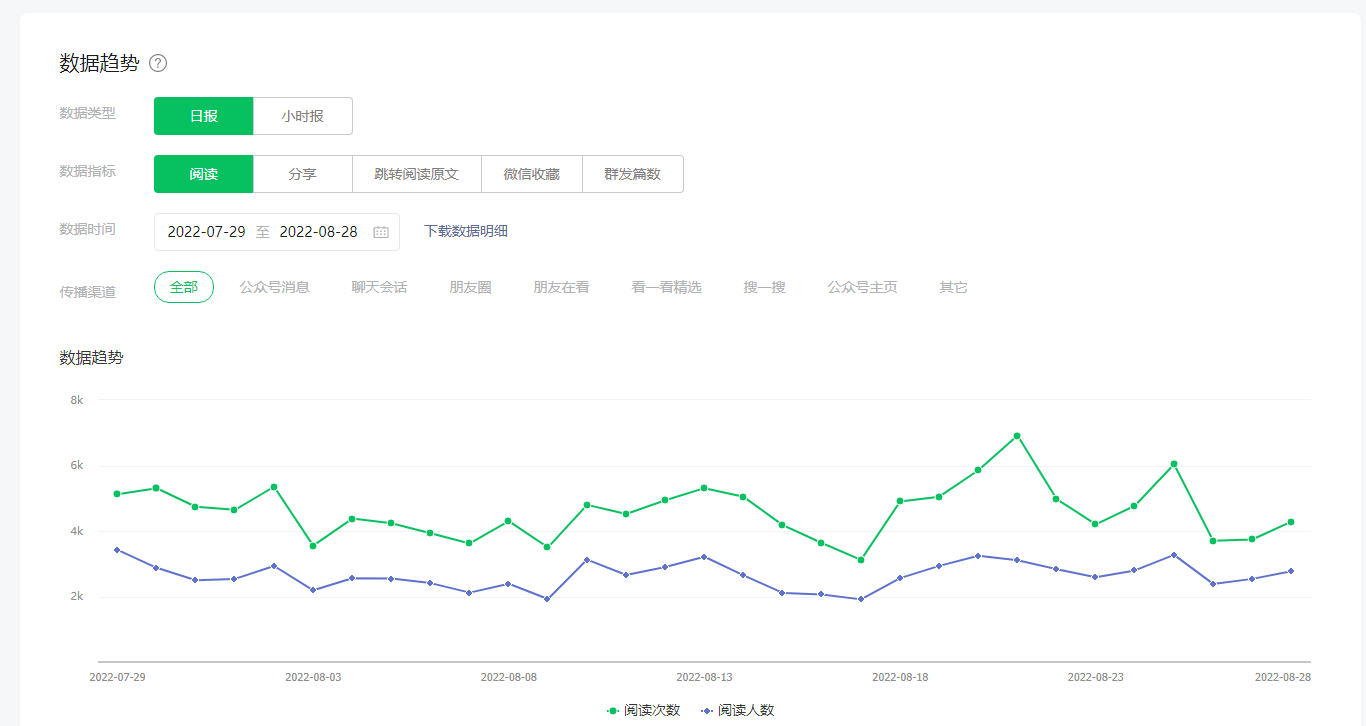Click the end date 2022-08-28
Screen dimensions: 1366x726
[318, 232]
